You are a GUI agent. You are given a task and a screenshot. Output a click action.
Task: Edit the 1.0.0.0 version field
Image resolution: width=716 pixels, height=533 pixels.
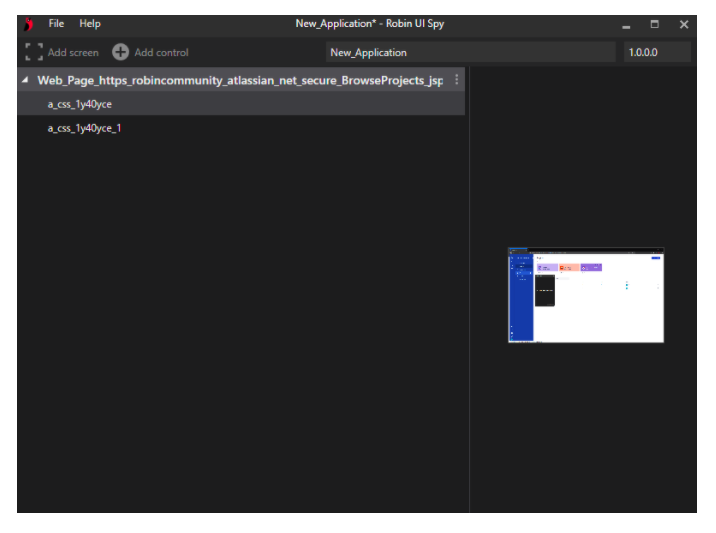coord(657,52)
